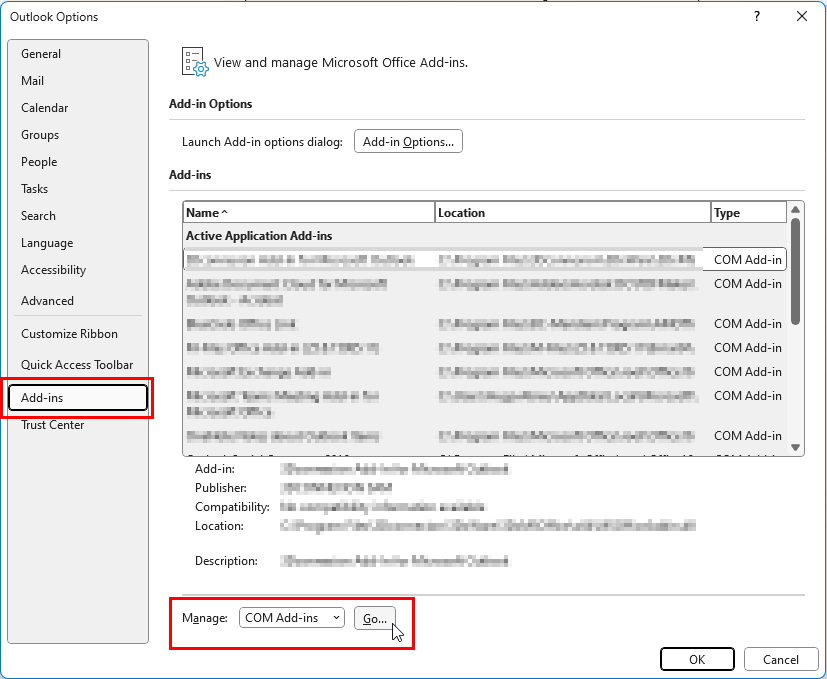Sort add-ins by Name column header
Screen dimensions: 827x679
pyautogui.click(x=308, y=213)
